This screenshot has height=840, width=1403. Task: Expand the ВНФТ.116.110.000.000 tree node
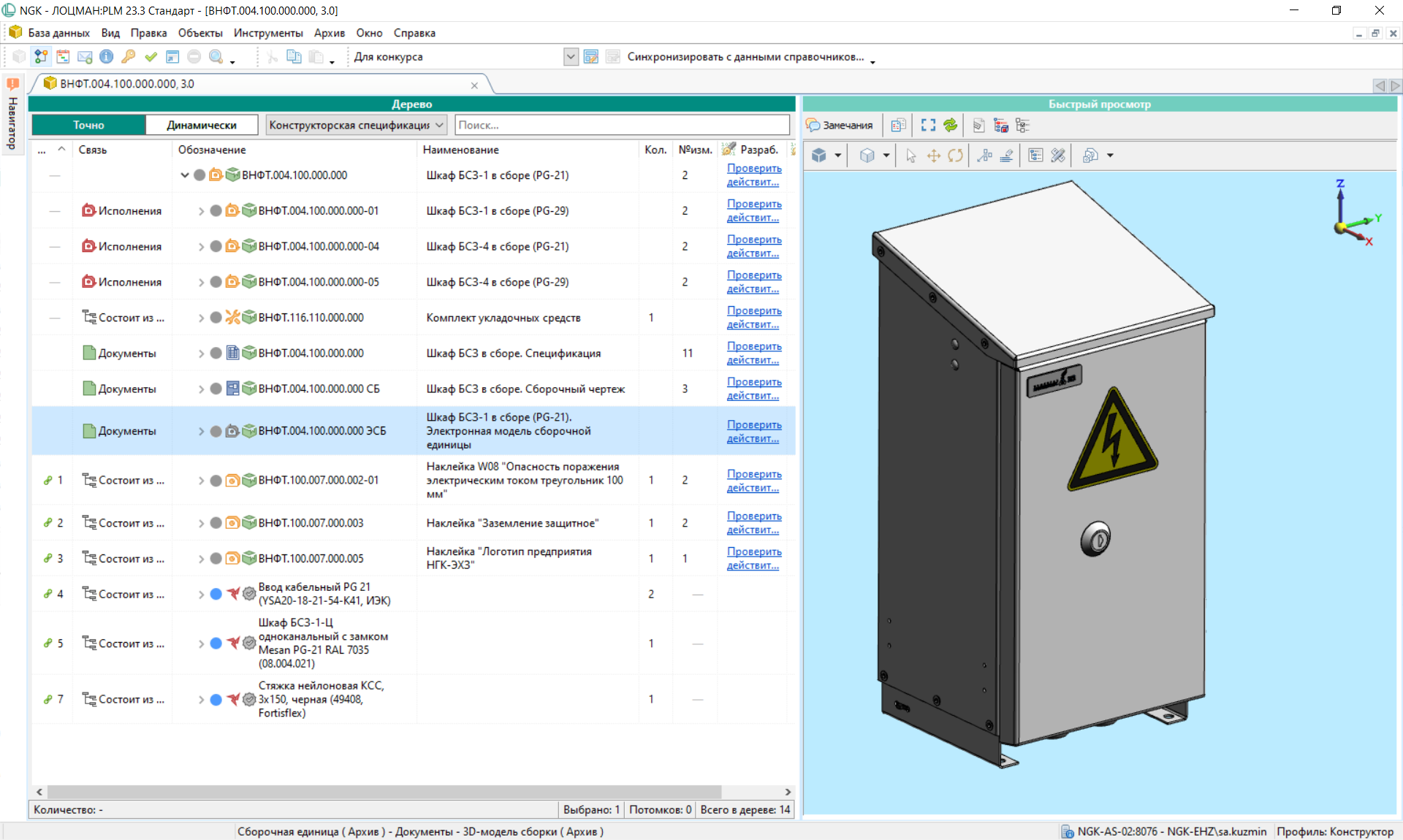click(201, 318)
